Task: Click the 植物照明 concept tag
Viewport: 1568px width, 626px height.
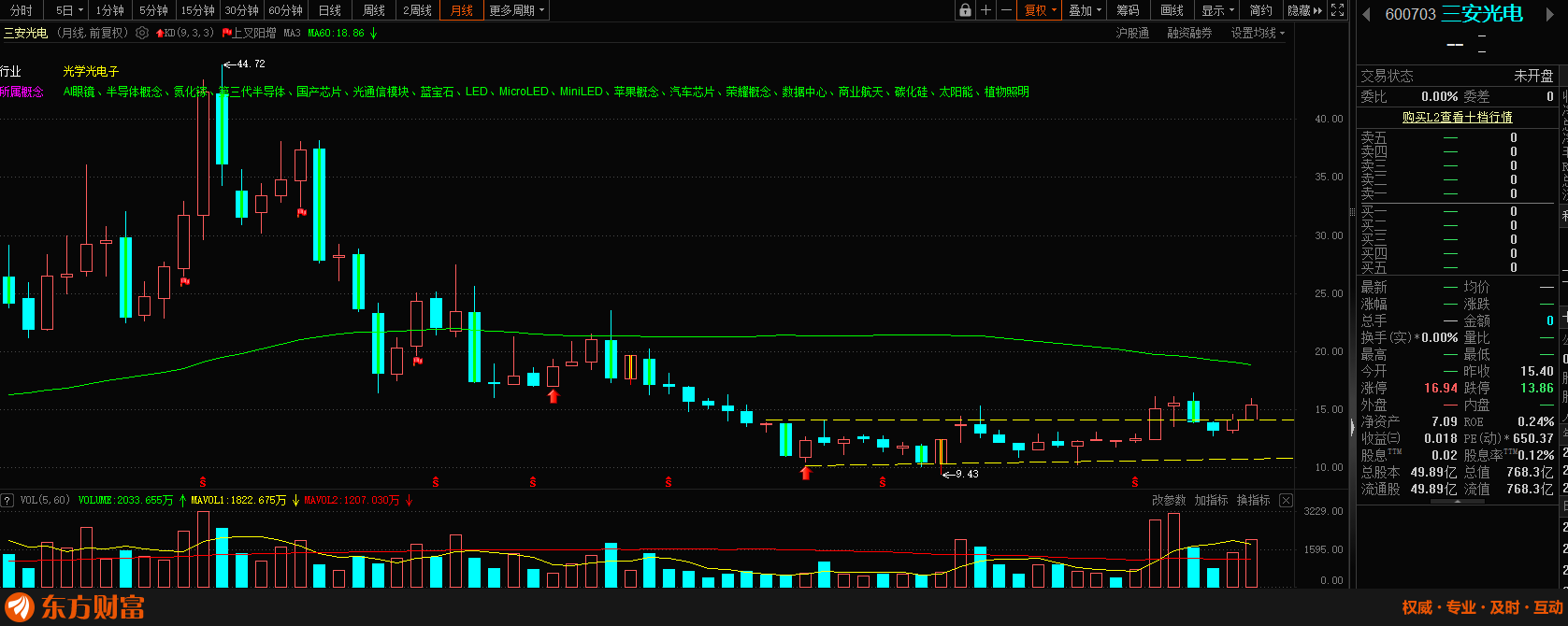Action: [x=1006, y=92]
